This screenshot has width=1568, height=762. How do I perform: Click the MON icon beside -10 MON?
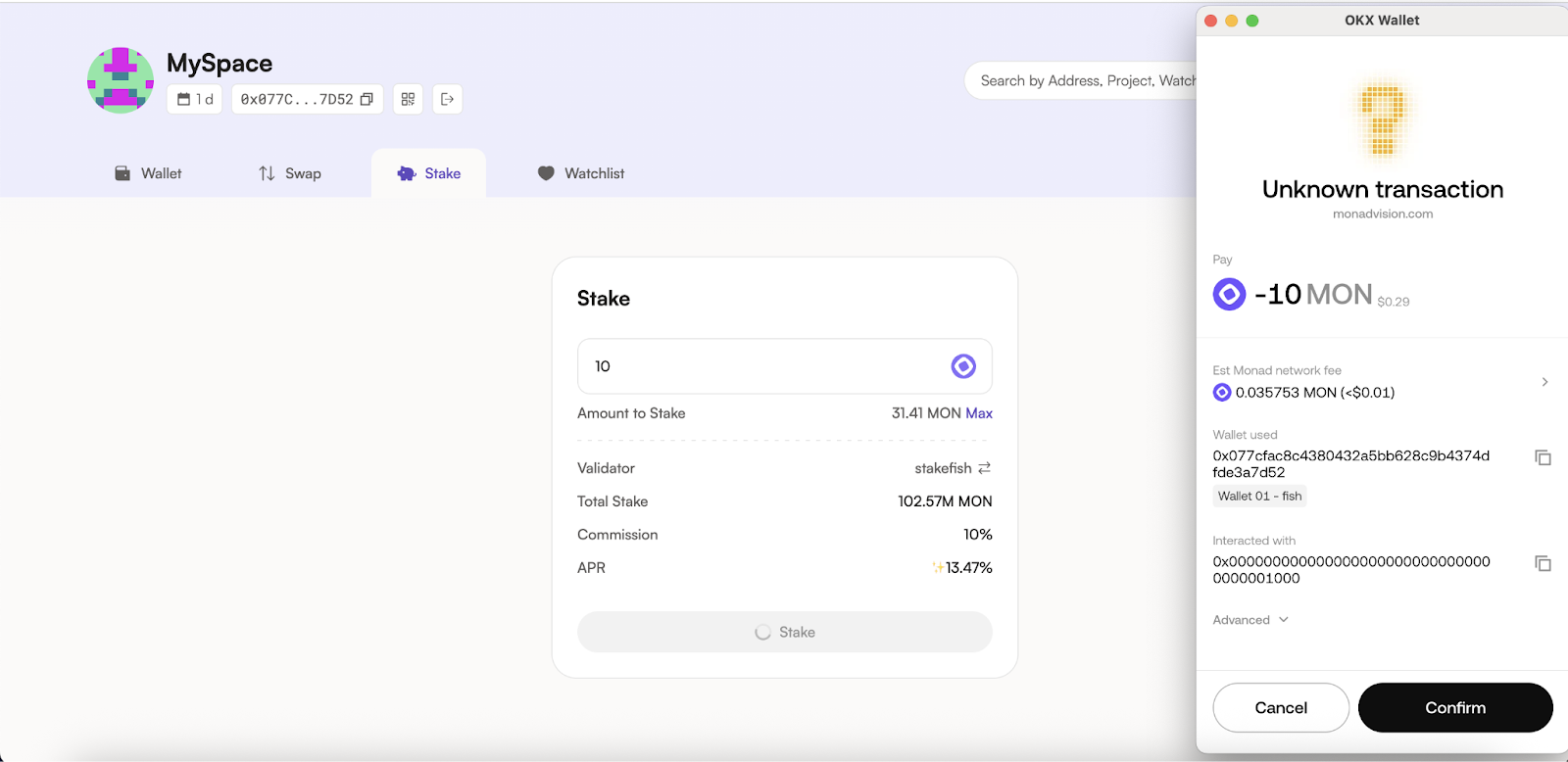point(1229,294)
